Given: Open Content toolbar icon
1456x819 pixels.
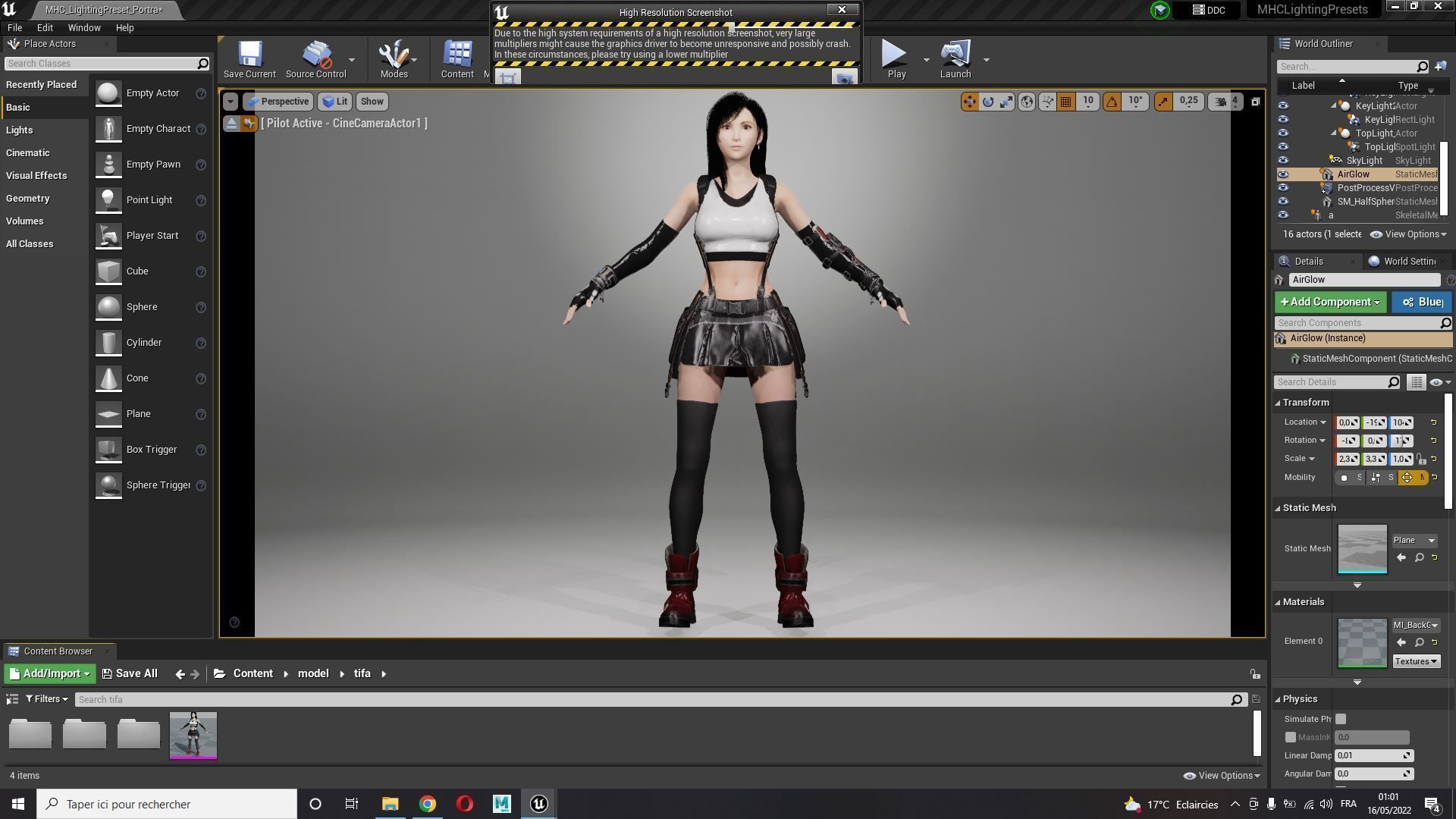Looking at the screenshot, I should (x=457, y=60).
